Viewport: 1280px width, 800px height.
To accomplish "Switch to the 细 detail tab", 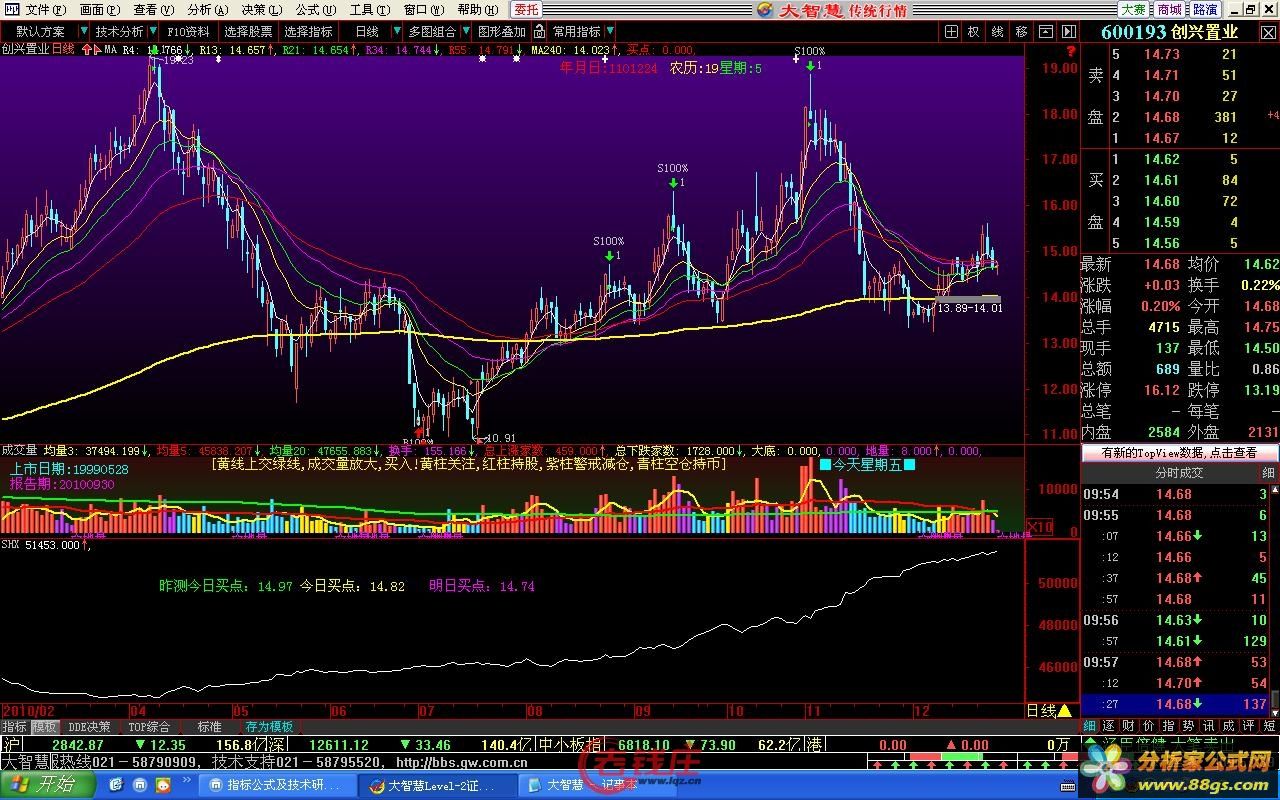I will coord(1090,725).
